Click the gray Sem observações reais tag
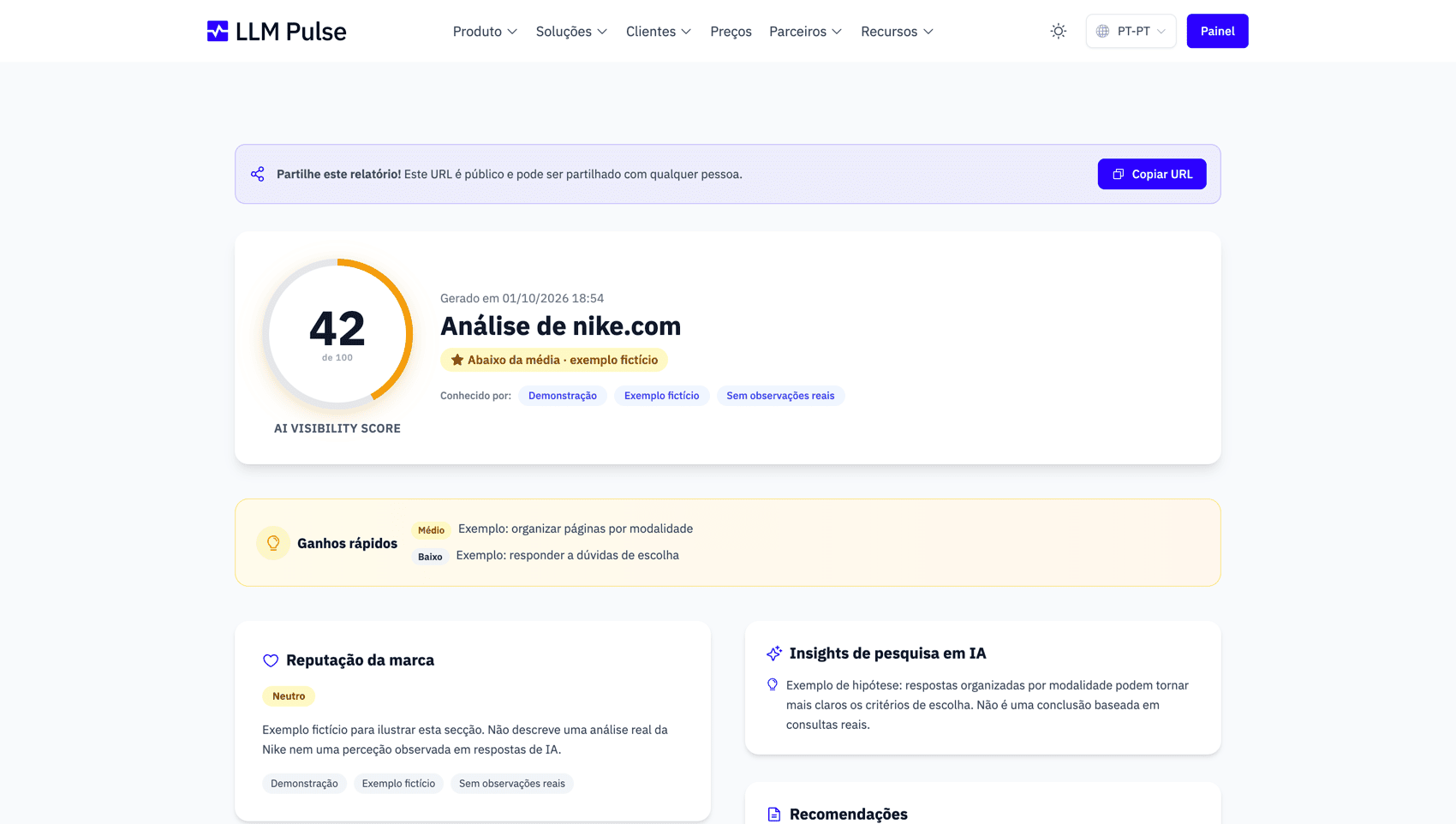Viewport: 1456px width, 824px height. coord(512,784)
